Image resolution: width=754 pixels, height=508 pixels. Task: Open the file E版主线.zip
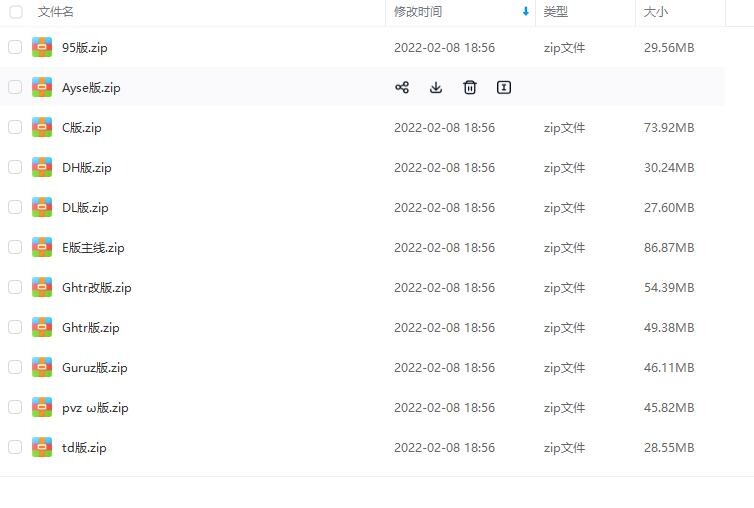93,247
